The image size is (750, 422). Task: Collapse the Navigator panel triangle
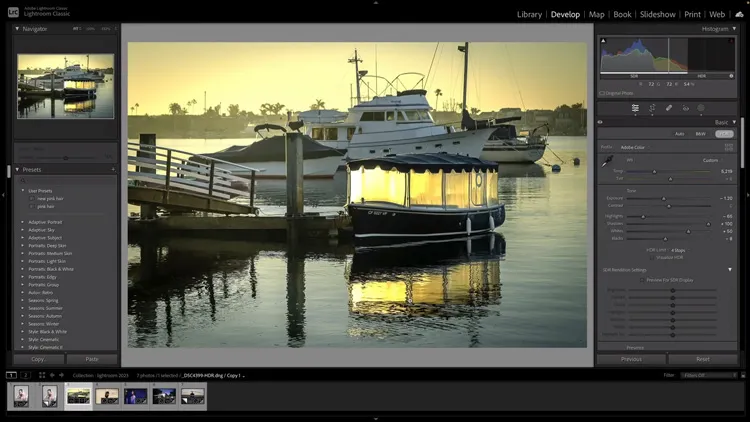click(x=17, y=29)
